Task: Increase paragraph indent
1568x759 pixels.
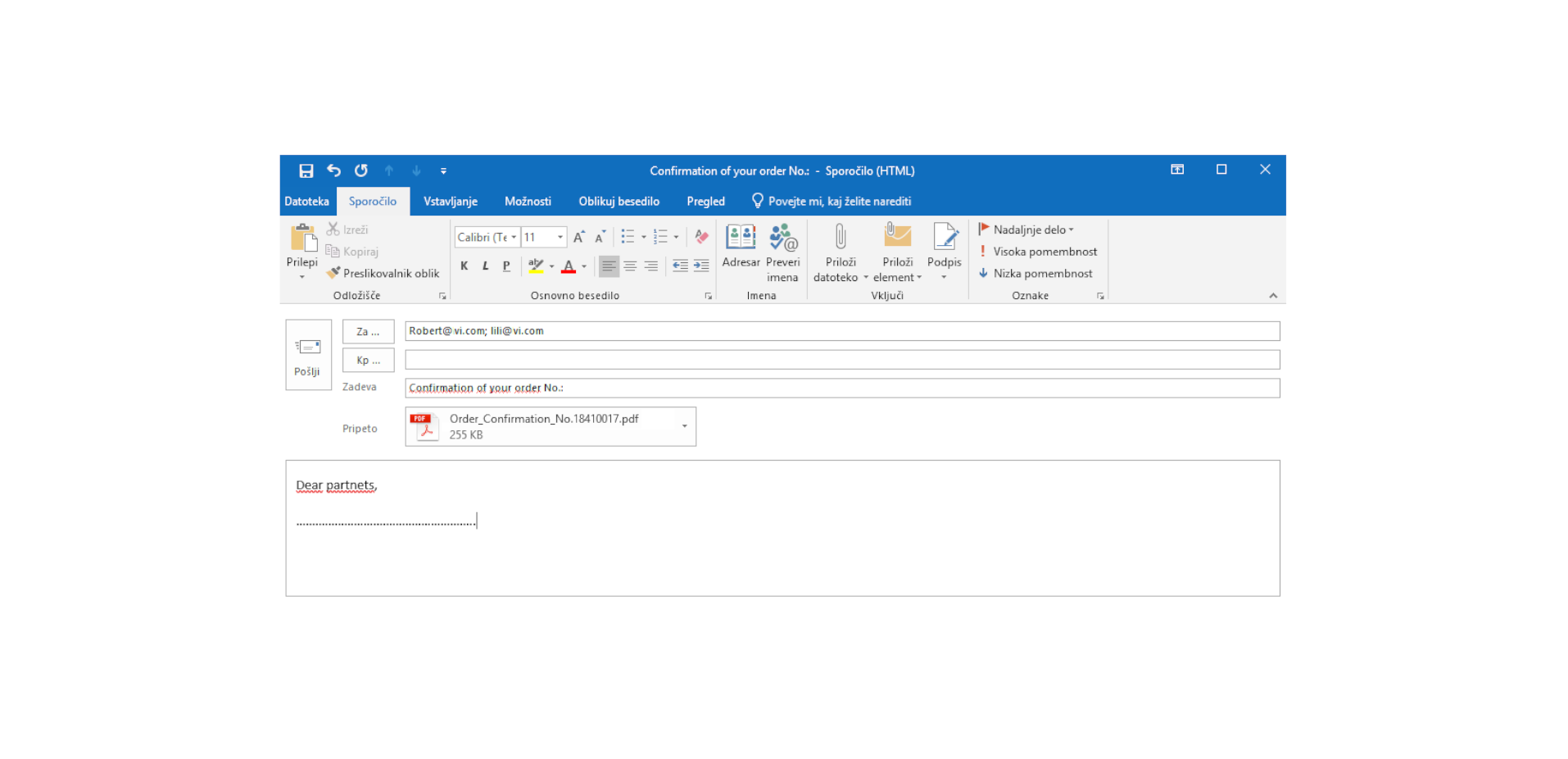Action: coord(701,266)
